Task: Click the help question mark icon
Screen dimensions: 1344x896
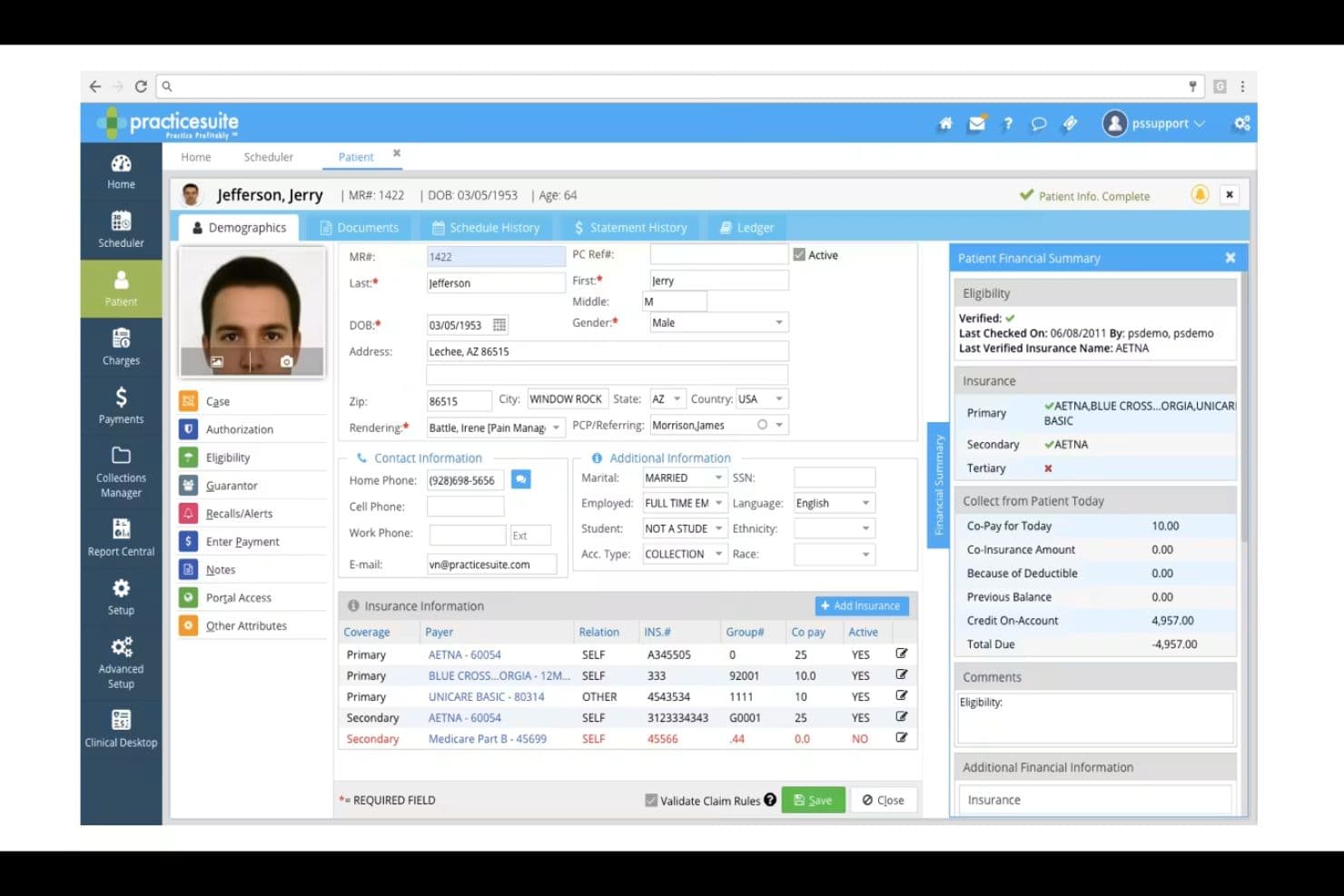Action: pos(1008,123)
